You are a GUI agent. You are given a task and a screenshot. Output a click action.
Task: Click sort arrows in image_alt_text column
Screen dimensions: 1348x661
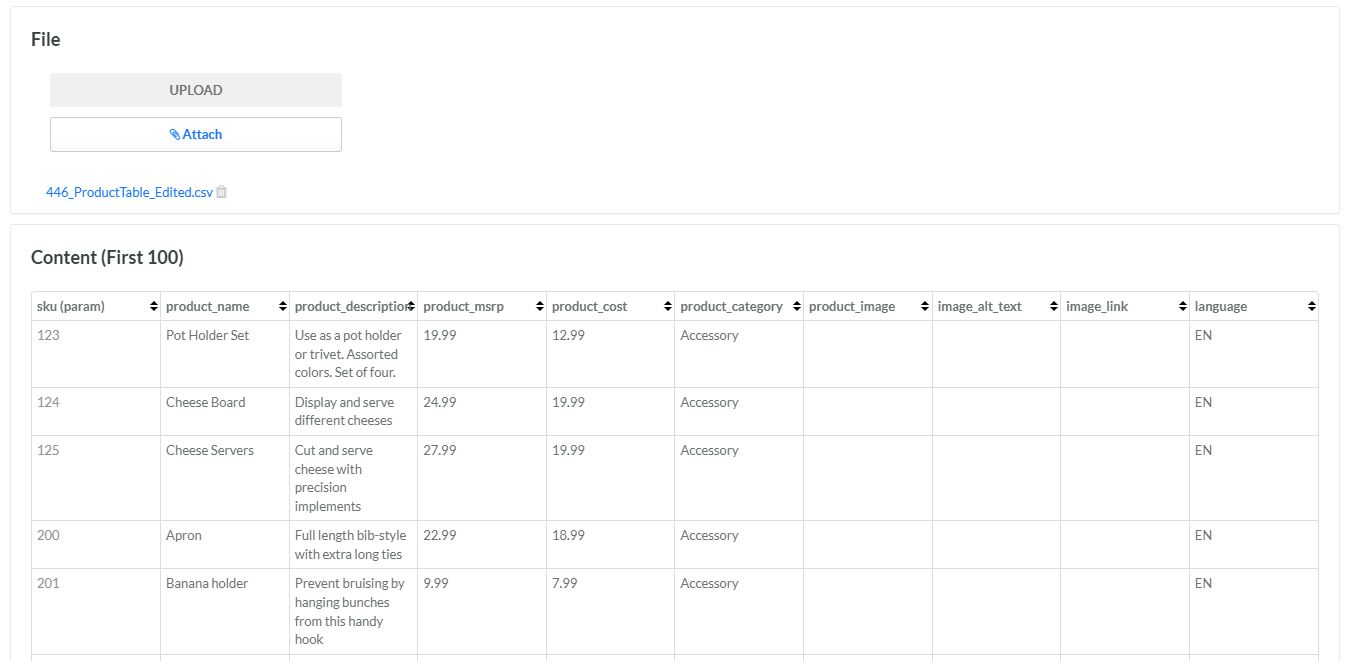pyautogui.click(x=1053, y=307)
